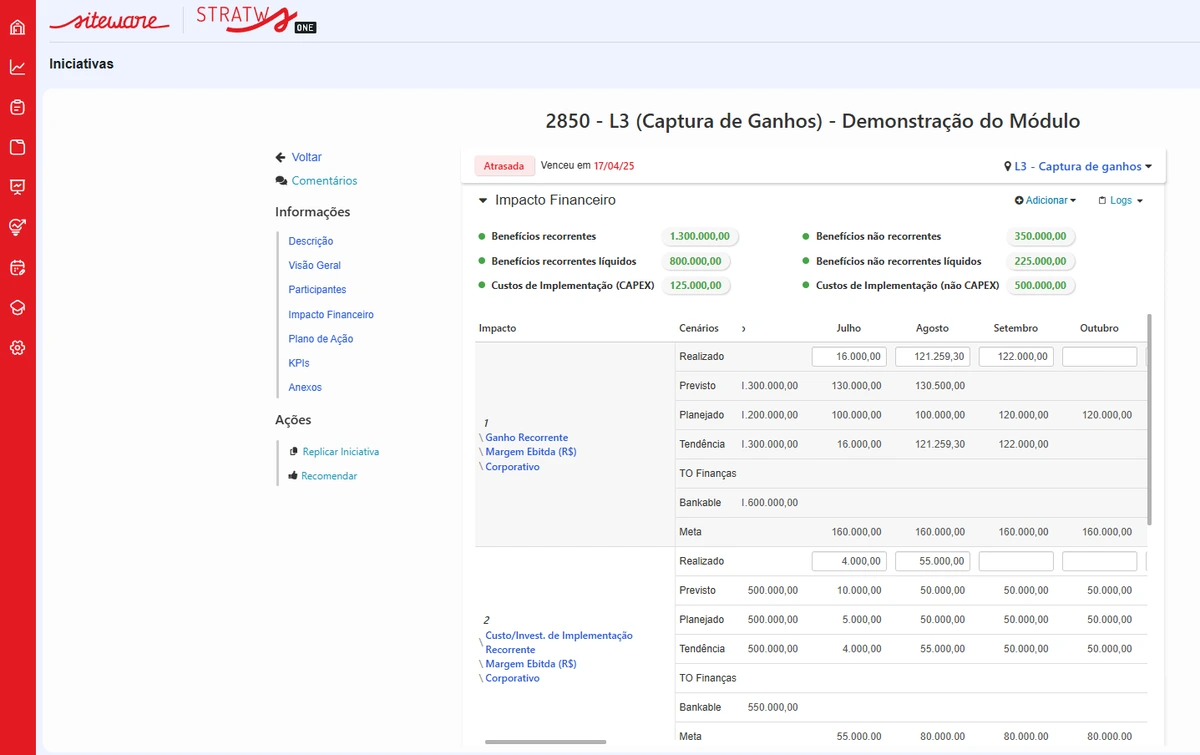Viewport: 1200px width, 755px height.
Task: Click the speech bubbles Comentários icon
Action: (x=281, y=181)
